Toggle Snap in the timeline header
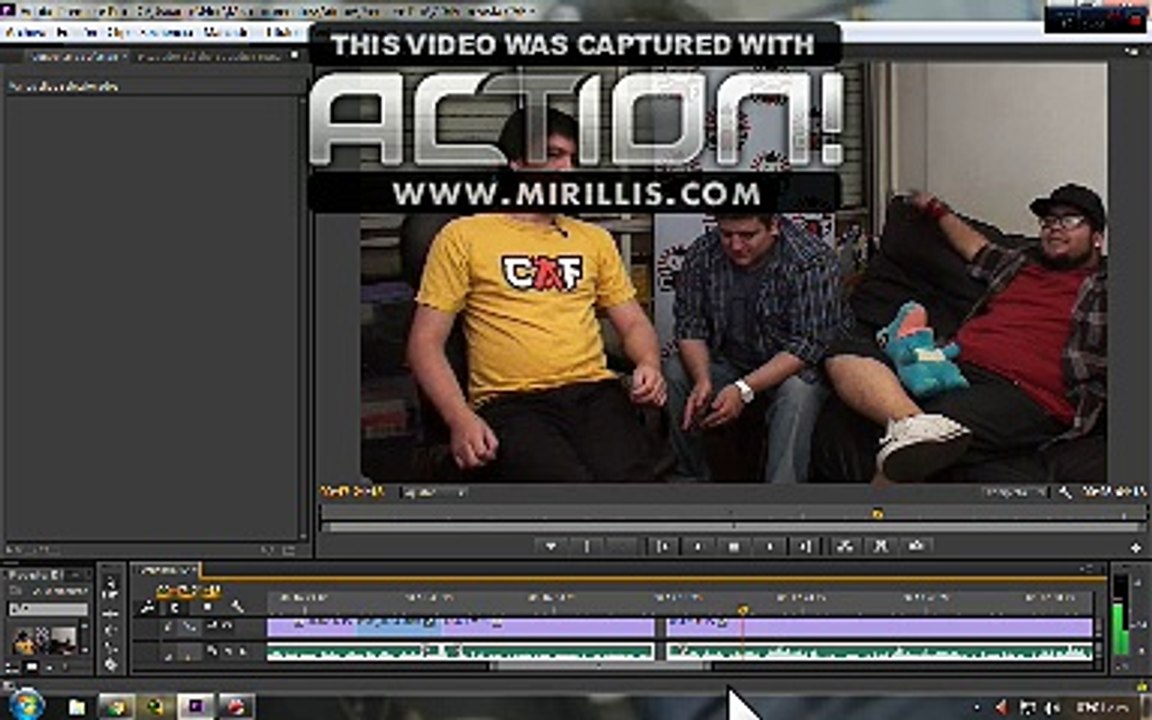The width and height of the screenshot is (1152, 720). pos(175,608)
